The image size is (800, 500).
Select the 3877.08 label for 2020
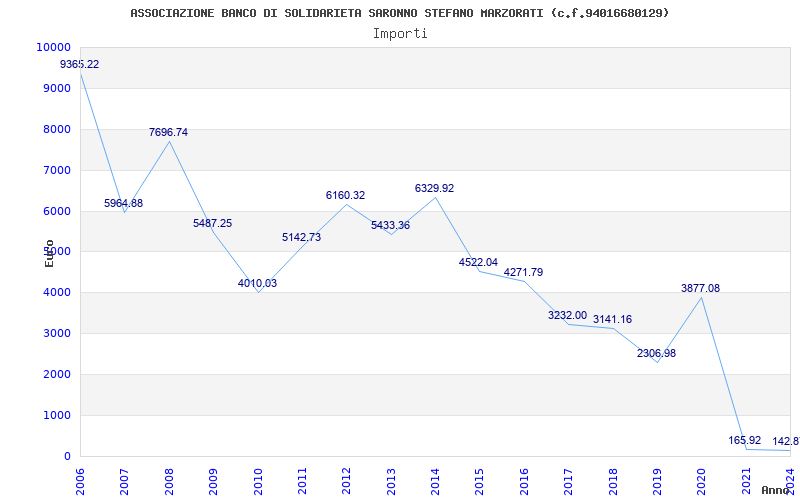700,288
